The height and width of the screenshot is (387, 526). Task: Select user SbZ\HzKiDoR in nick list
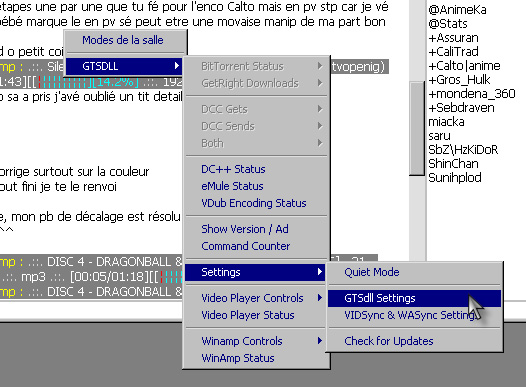point(463,150)
